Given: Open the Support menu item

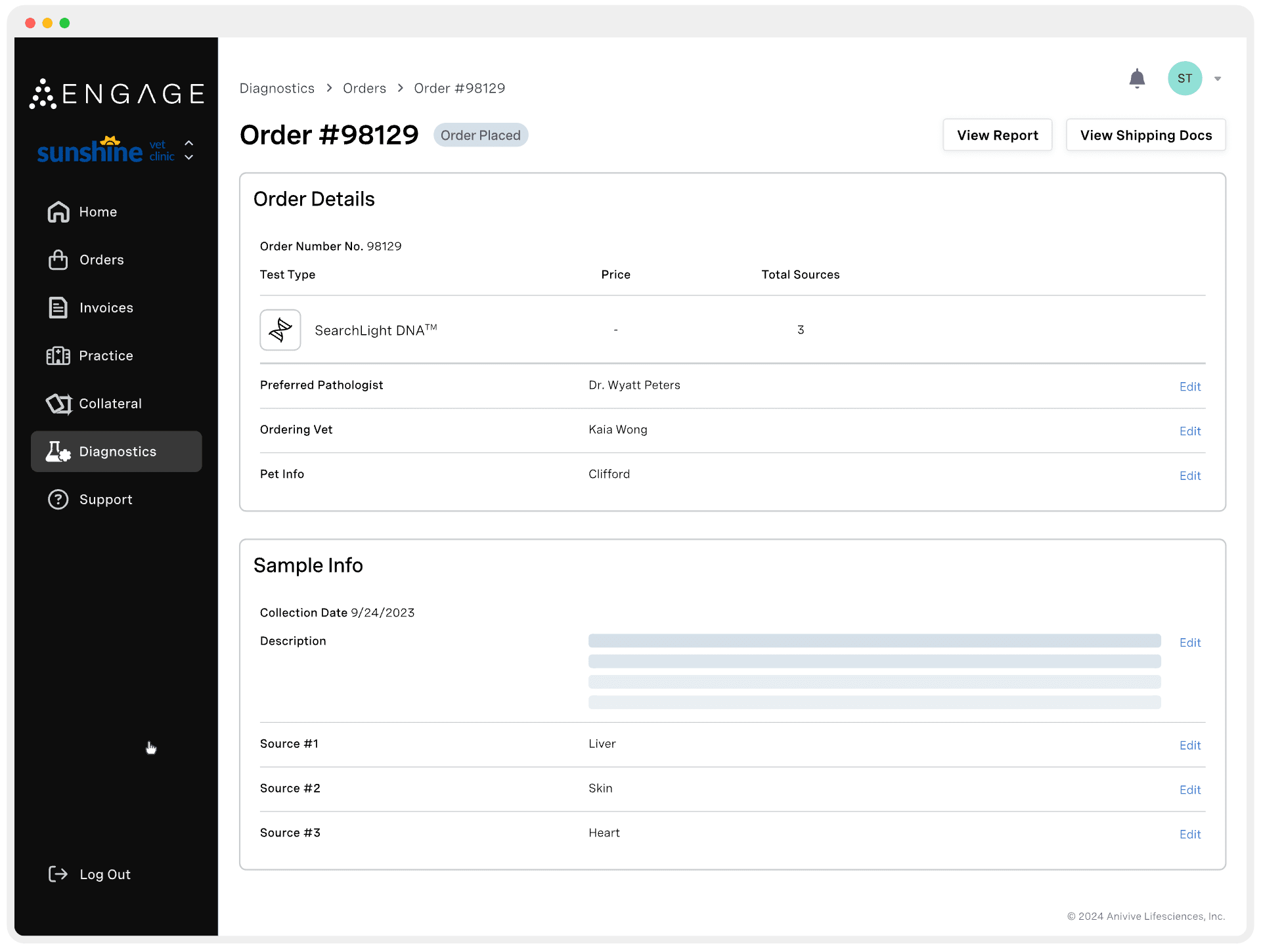Looking at the screenshot, I should pos(116,500).
